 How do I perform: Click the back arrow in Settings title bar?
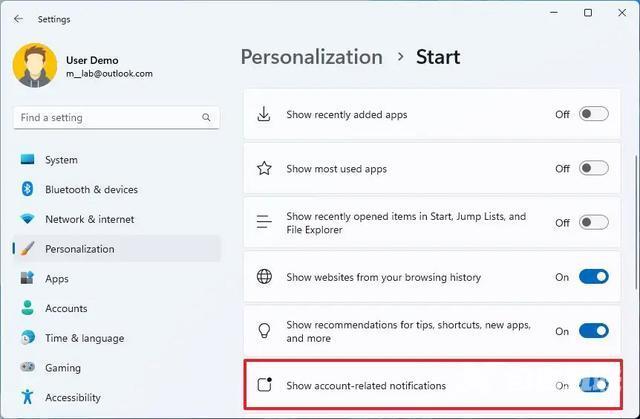[x=18, y=18]
